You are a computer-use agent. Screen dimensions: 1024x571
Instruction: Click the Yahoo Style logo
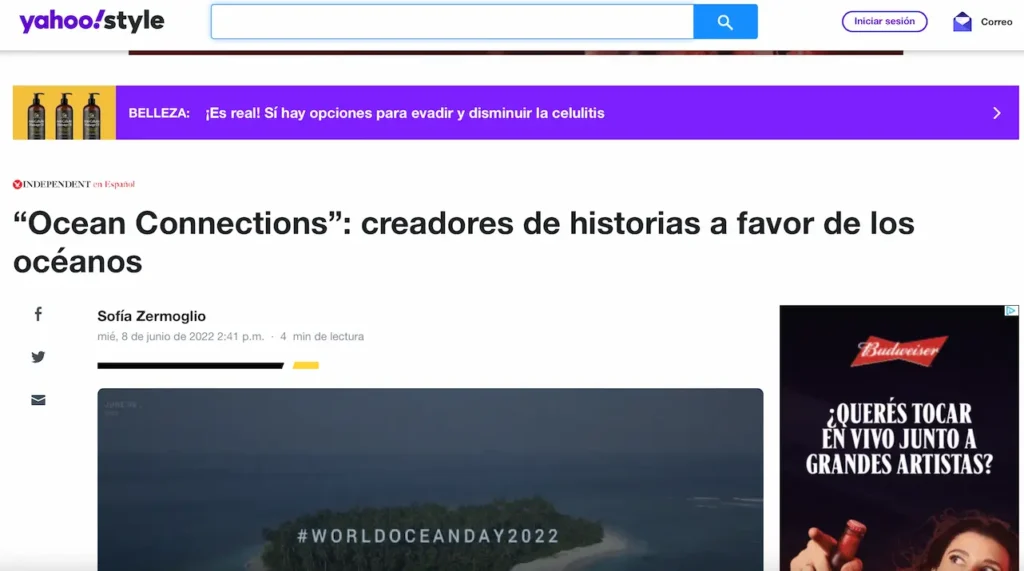91,21
